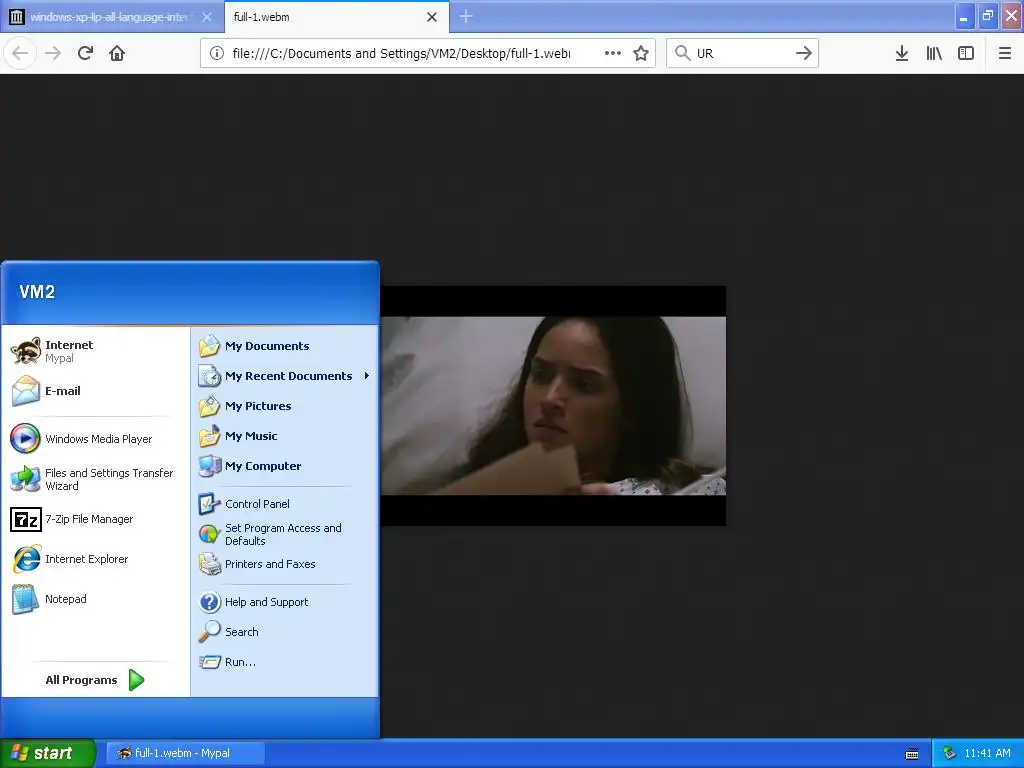This screenshot has height=768, width=1024.
Task: Open Set Program Access and Defaults
Action: point(284,534)
